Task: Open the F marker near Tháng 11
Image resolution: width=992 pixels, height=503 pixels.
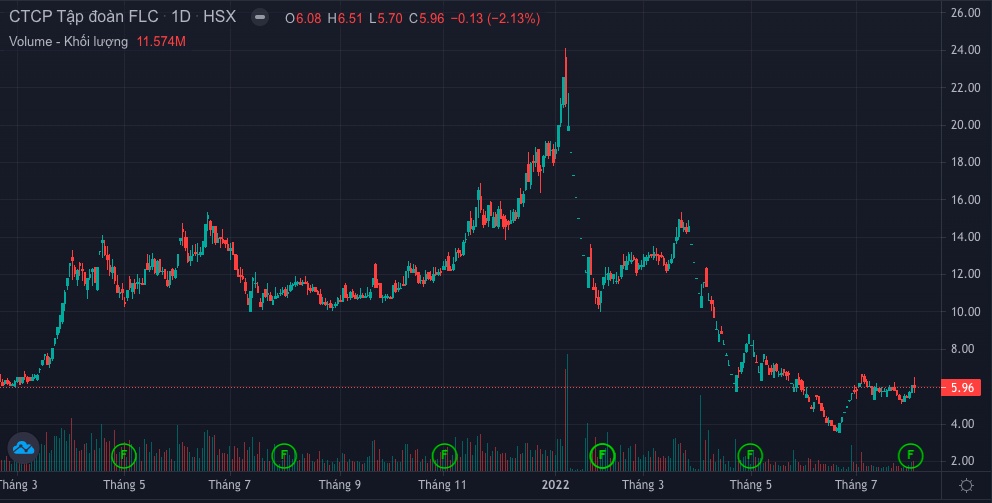Action: 444,456
